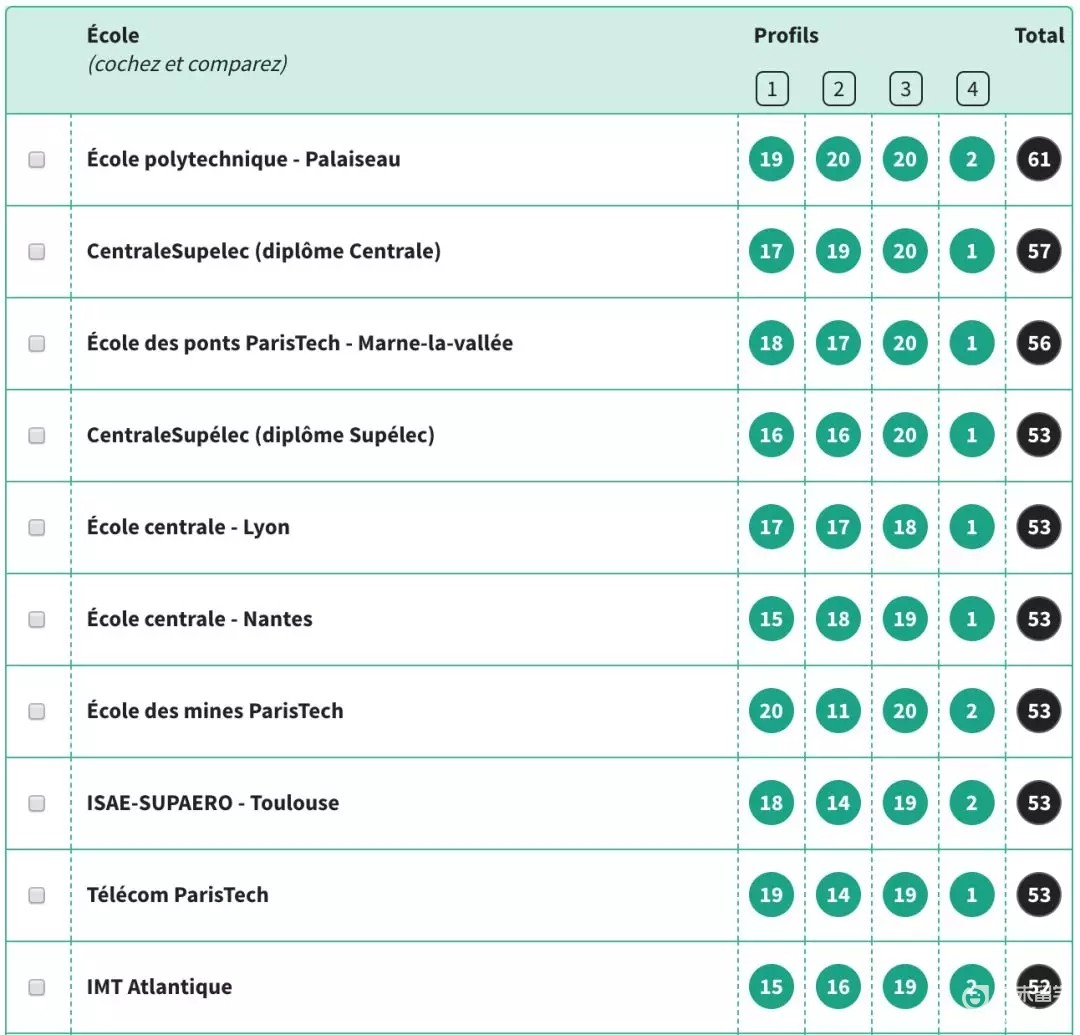Click École des mines profile 1 score 20
1080x1035 pixels.
coord(771,711)
